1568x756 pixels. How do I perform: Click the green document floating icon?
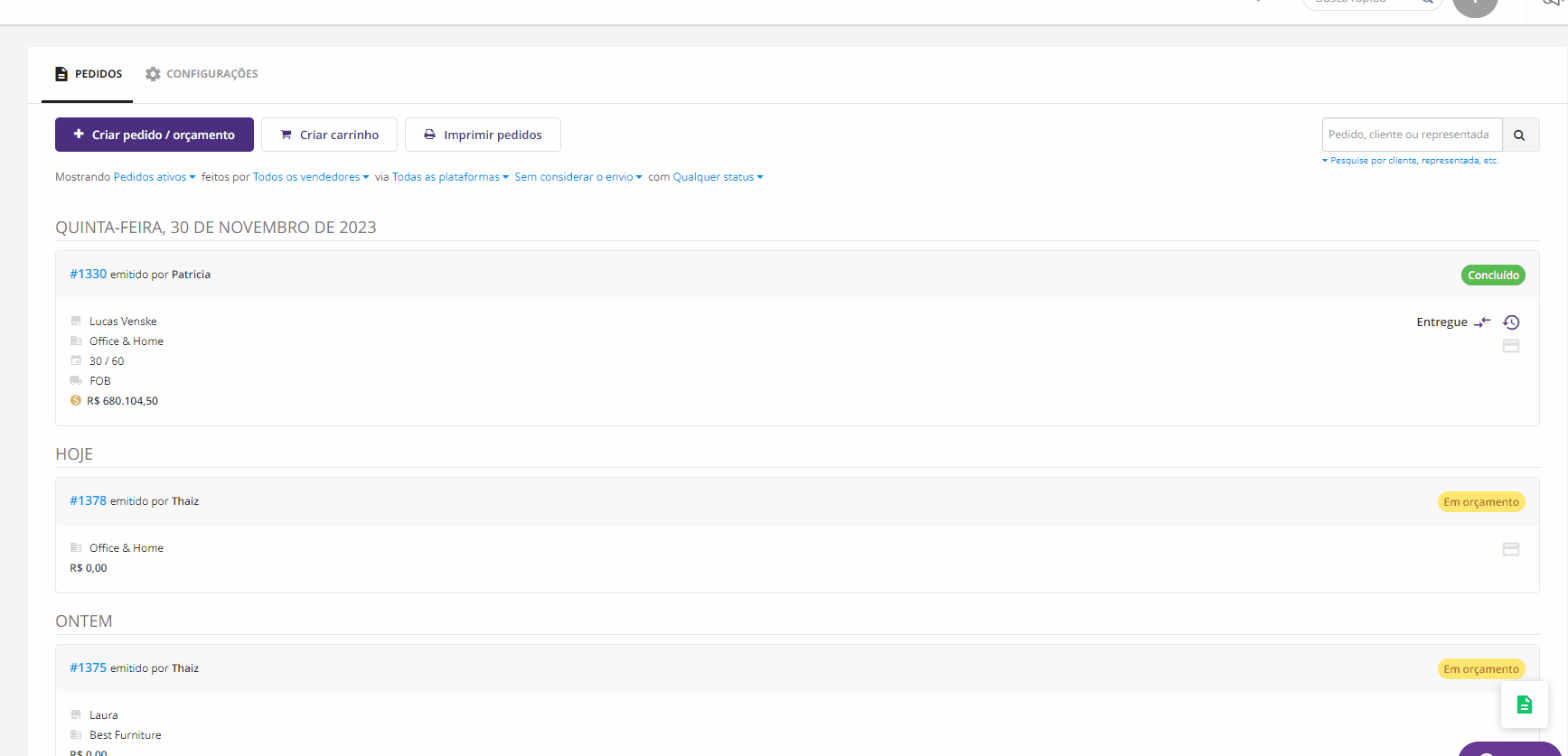(1525, 705)
